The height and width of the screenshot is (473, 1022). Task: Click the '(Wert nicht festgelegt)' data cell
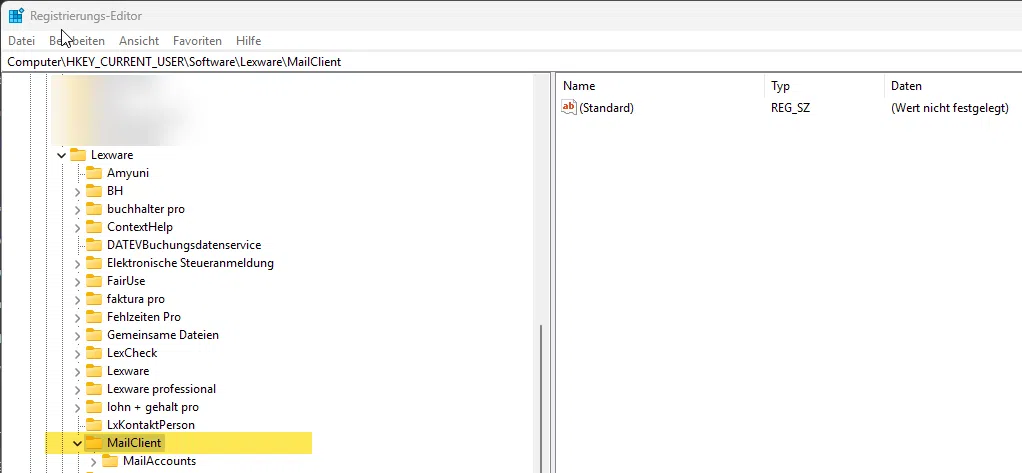point(950,108)
